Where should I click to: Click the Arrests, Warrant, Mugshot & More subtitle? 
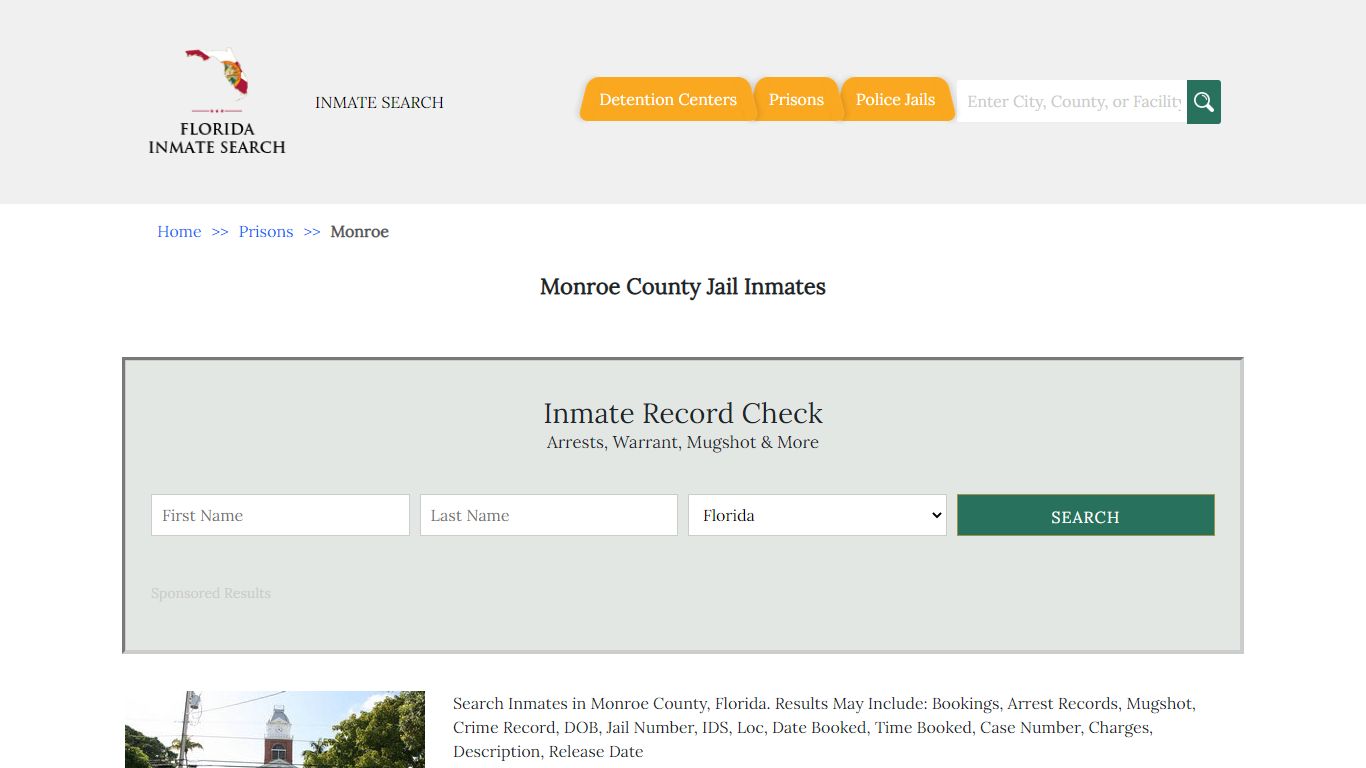683,442
